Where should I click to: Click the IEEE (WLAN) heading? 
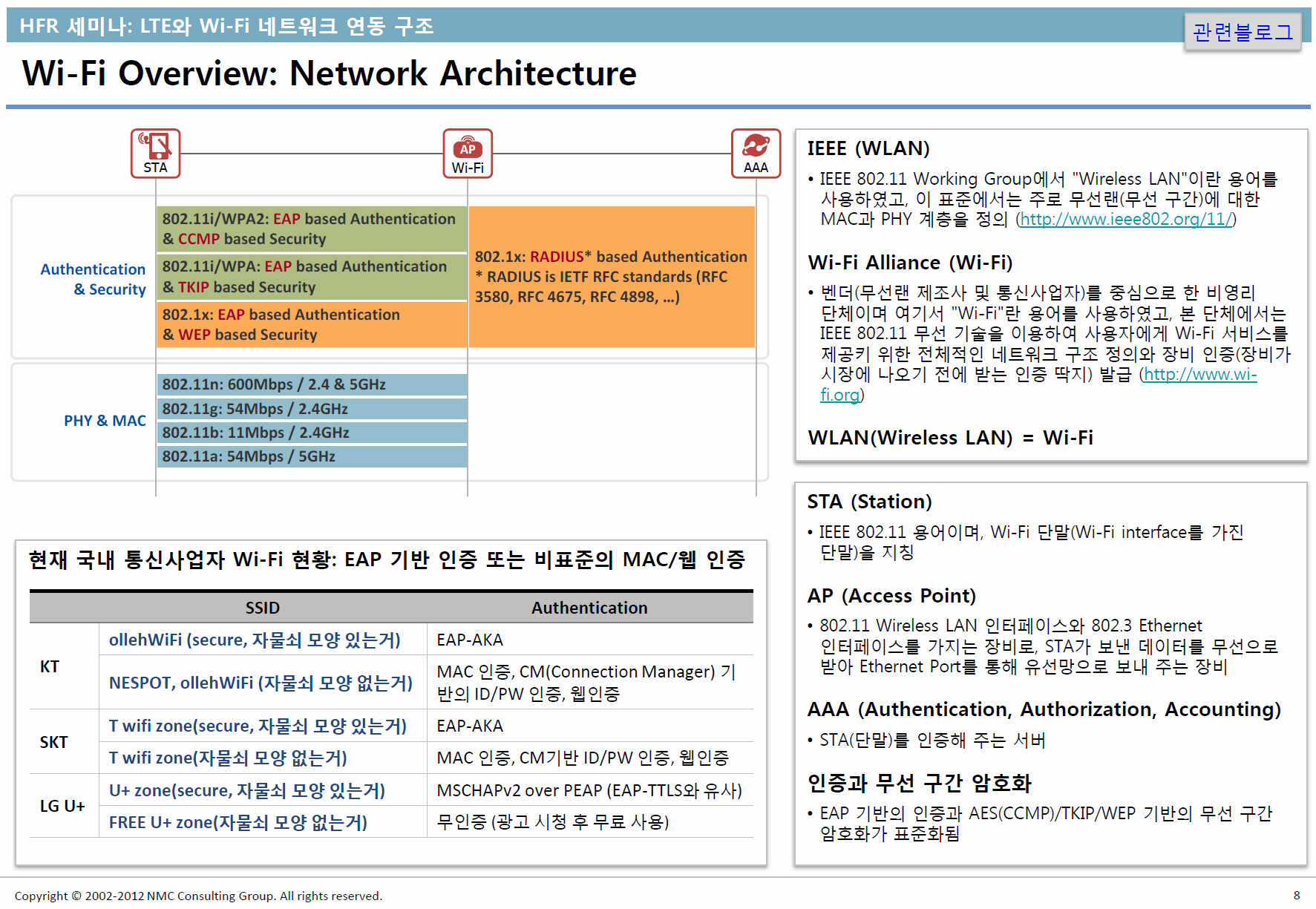pos(868,148)
